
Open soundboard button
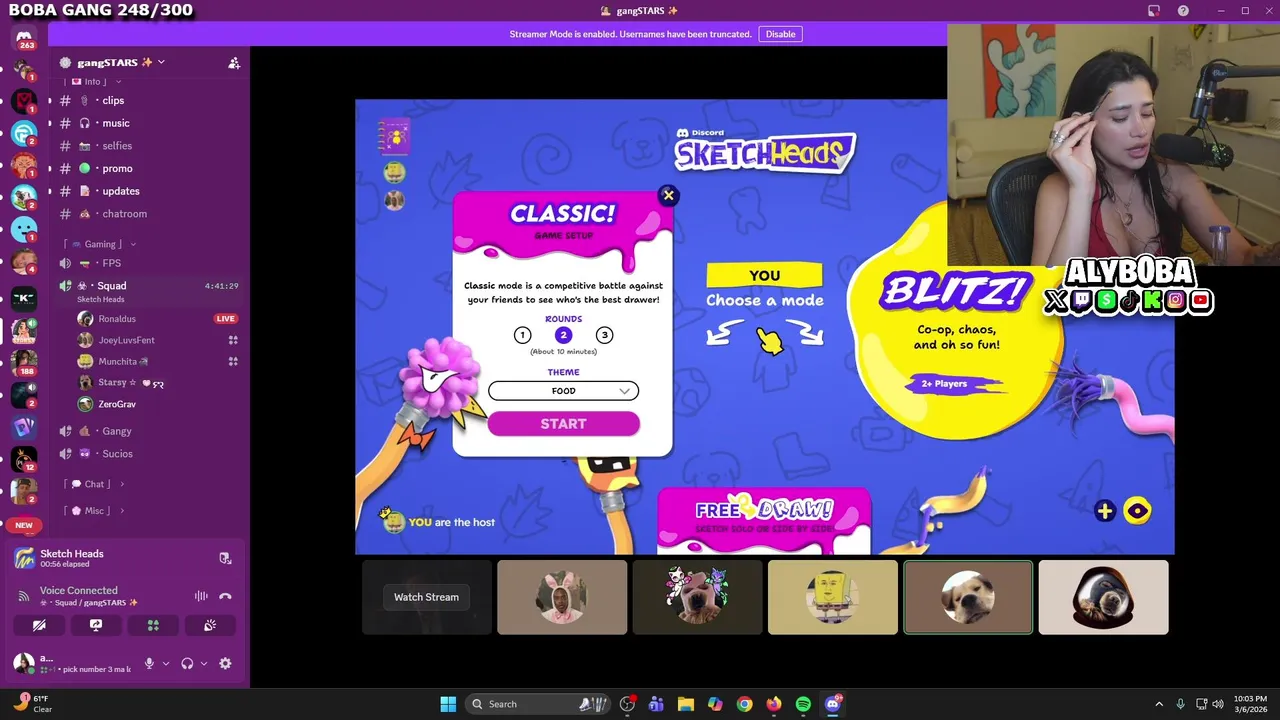tap(210, 625)
